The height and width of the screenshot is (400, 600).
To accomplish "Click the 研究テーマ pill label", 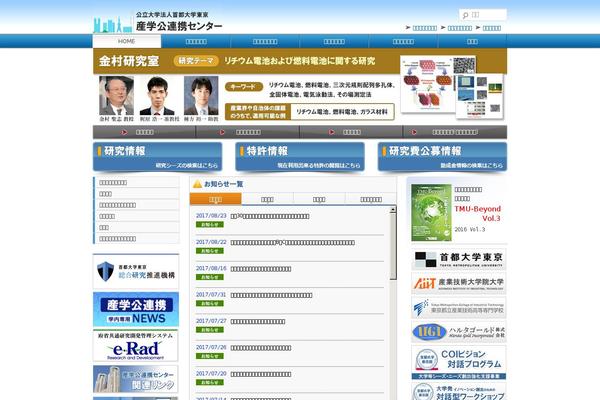I will [196, 61].
